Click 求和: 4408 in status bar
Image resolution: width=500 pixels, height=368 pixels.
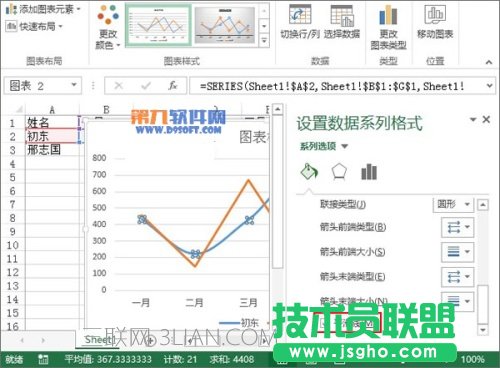232,359
